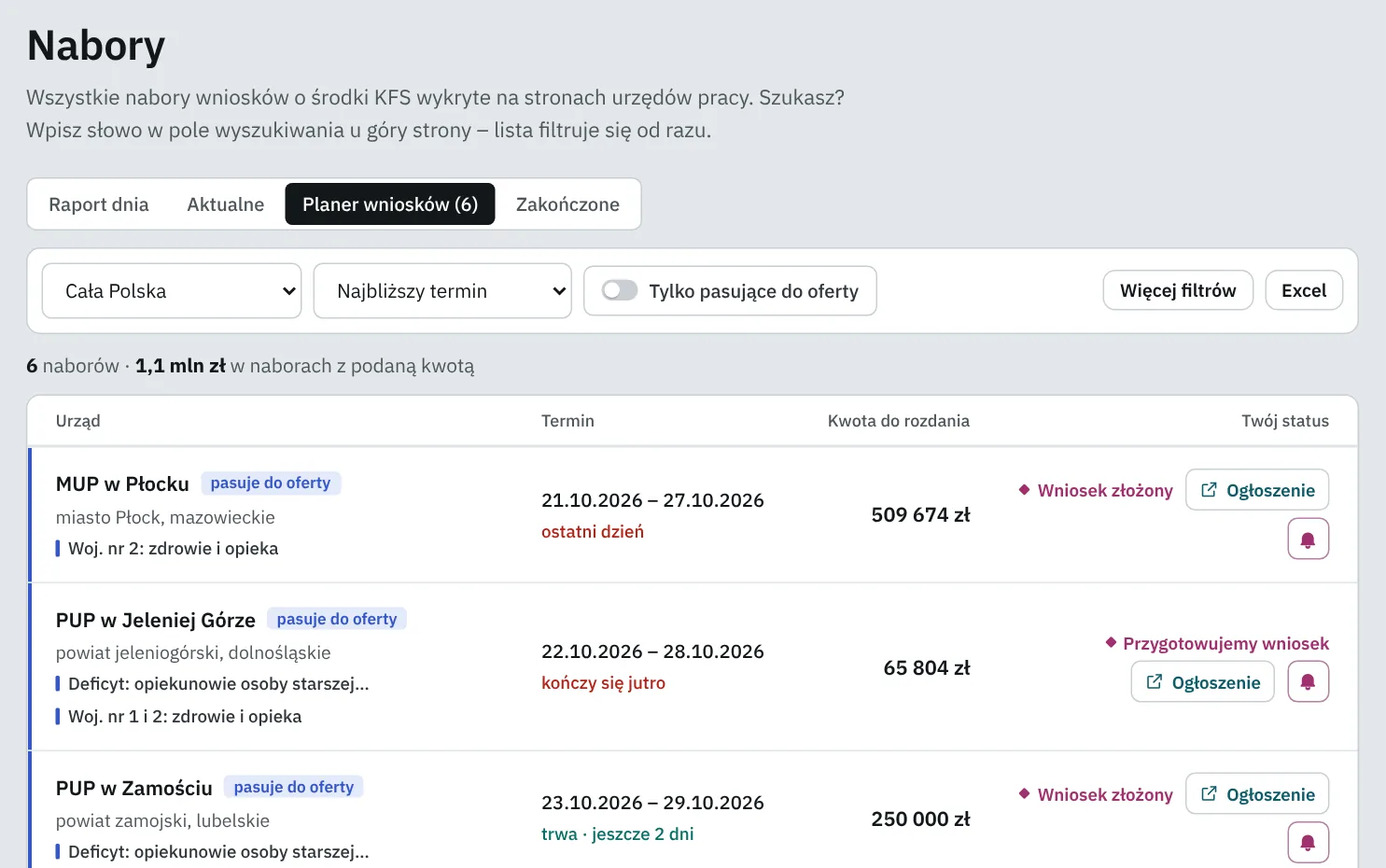Toggle Tylko pasujące do oferty switch
This screenshot has width=1386, height=868.
coord(620,290)
